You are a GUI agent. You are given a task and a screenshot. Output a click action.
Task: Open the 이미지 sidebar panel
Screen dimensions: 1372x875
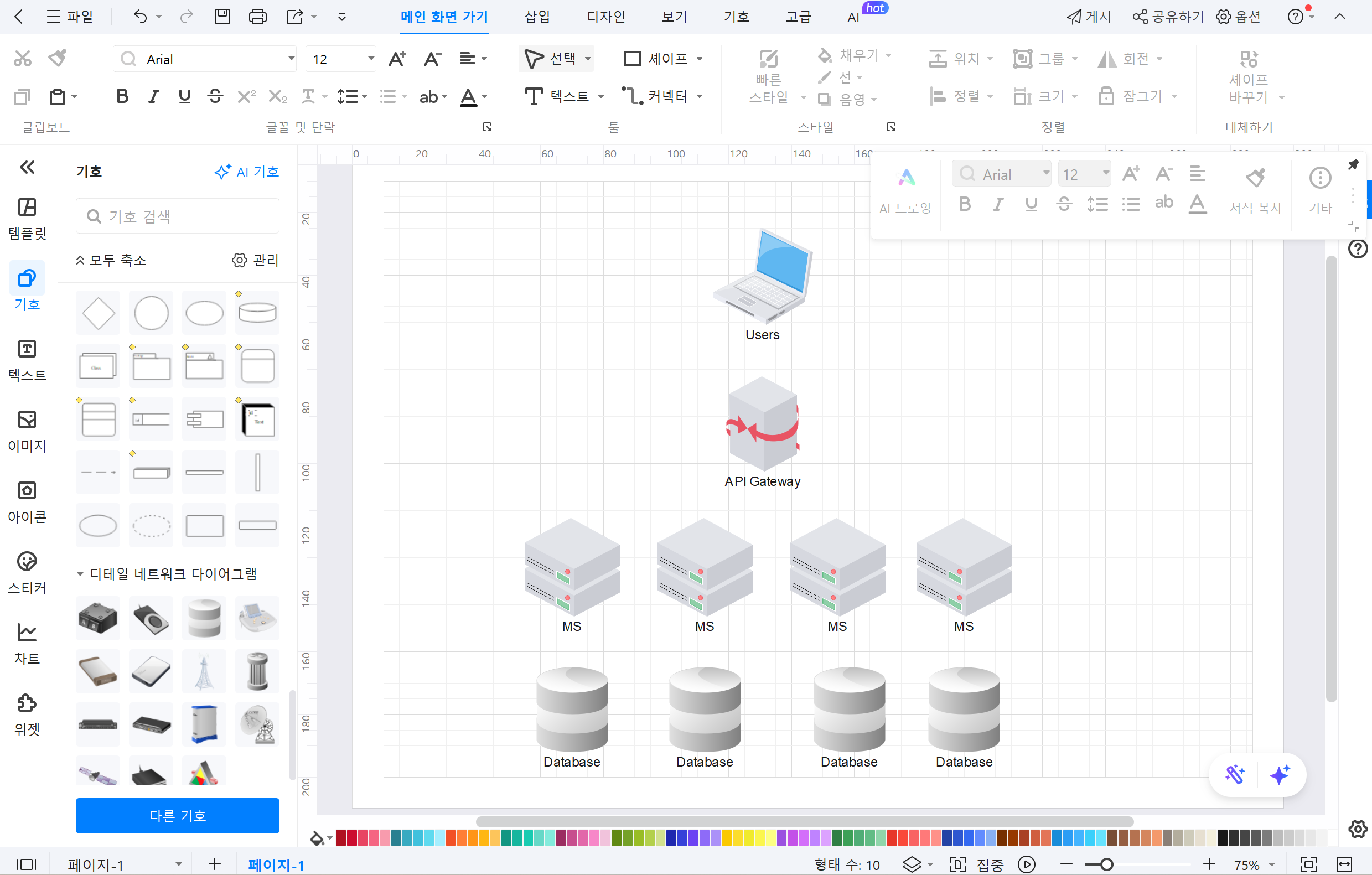pyautogui.click(x=27, y=431)
